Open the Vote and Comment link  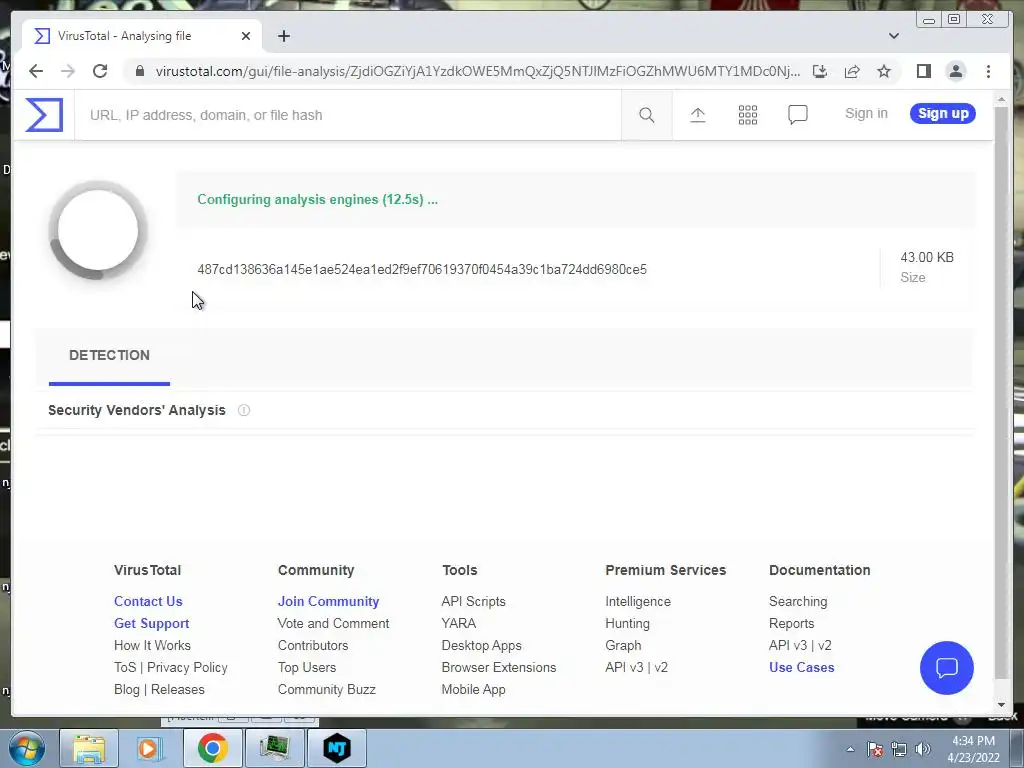point(333,624)
